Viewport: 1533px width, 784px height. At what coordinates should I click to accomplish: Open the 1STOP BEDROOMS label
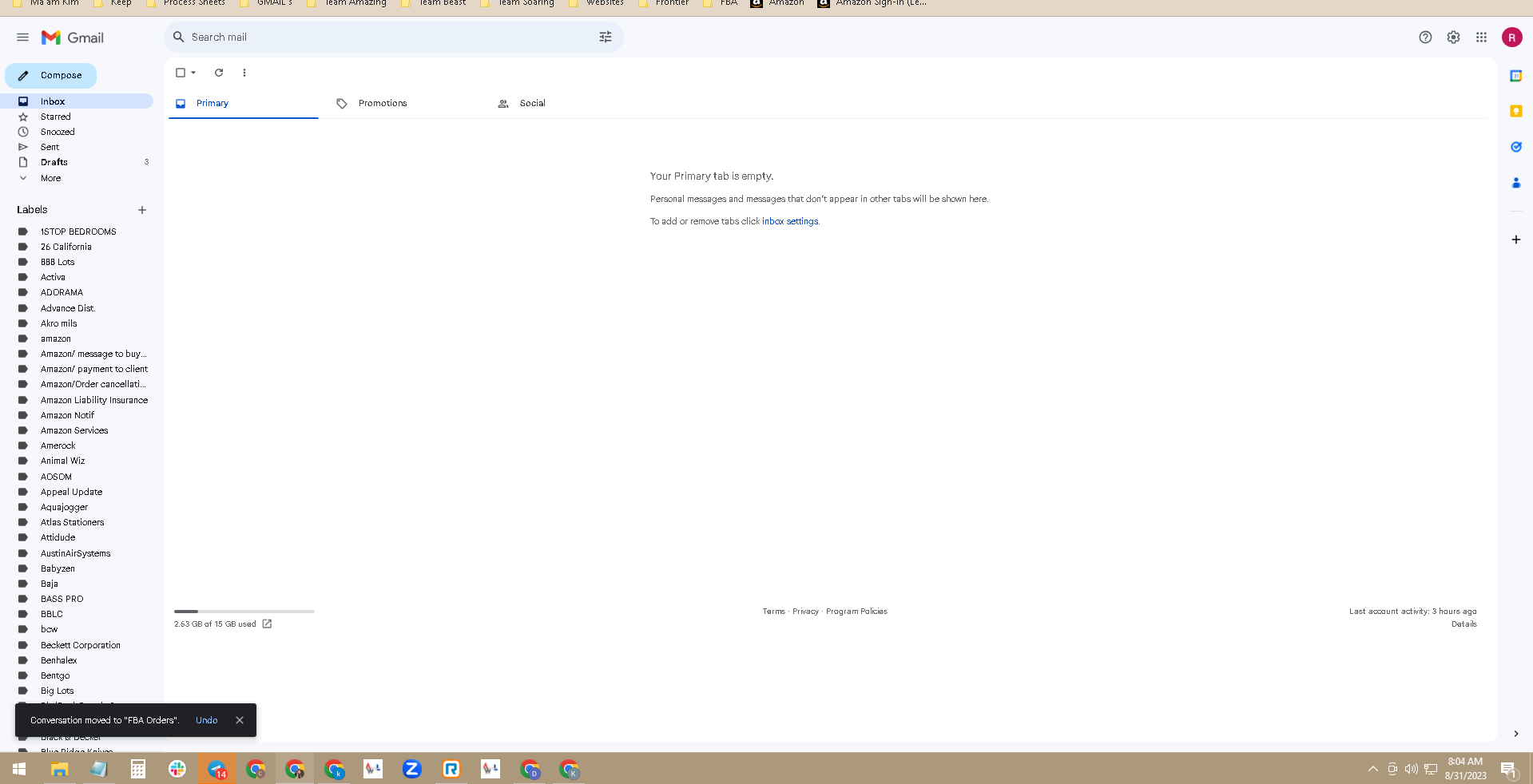[78, 232]
